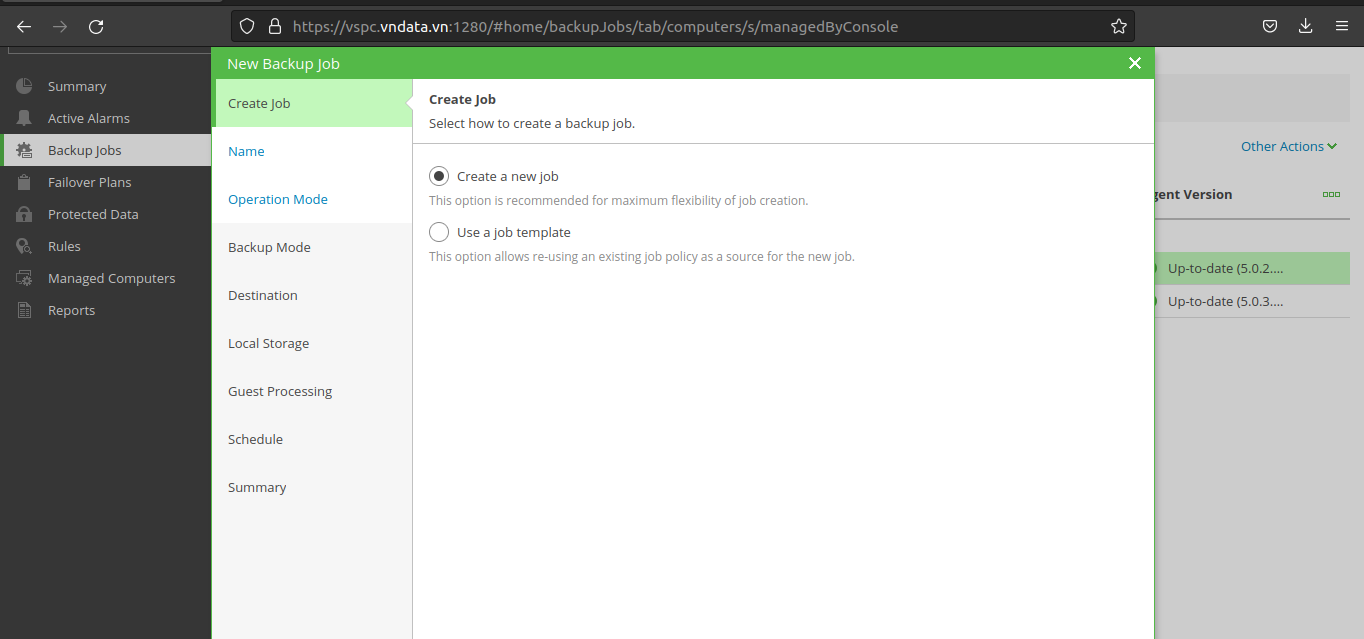Click the Summary pie chart icon in sidebar
This screenshot has width=1364, height=639.
[x=25, y=87]
